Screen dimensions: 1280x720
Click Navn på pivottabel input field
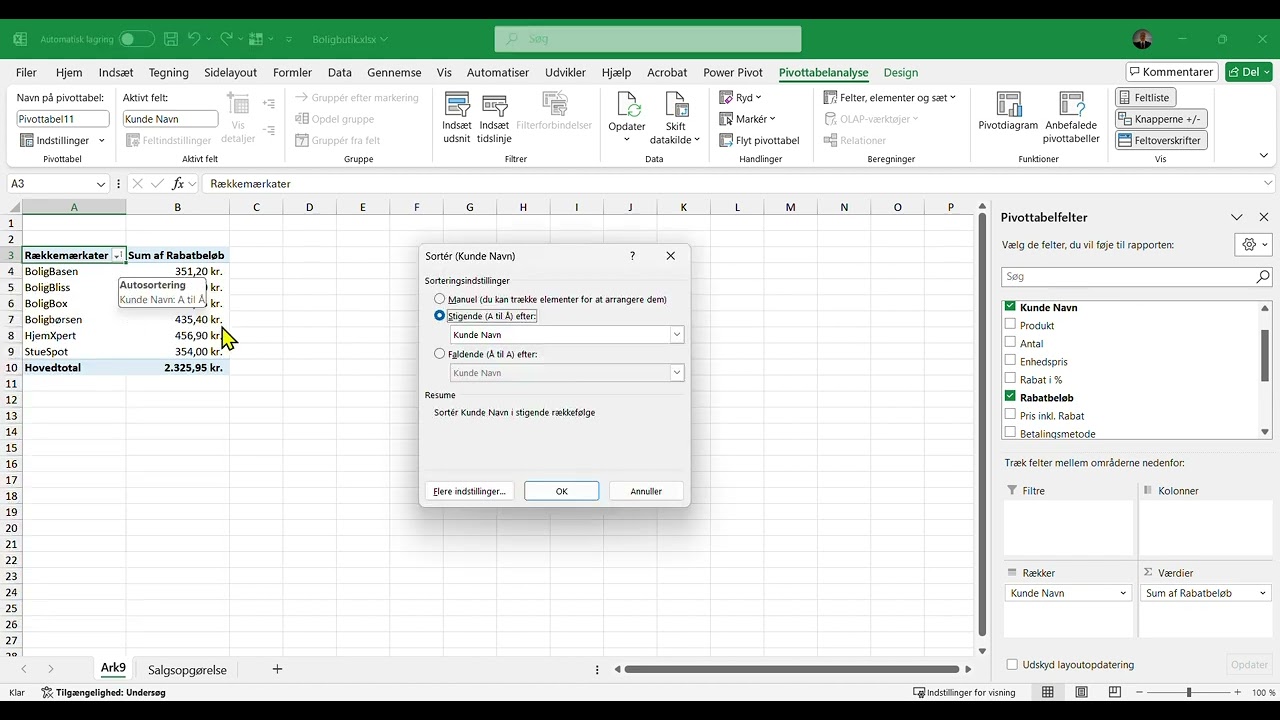[63, 118]
